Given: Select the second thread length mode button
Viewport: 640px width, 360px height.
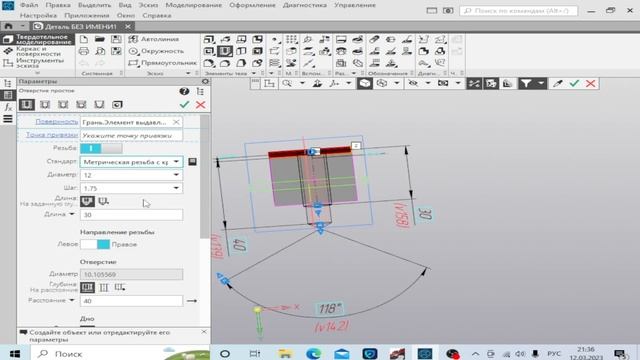Looking at the screenshot, I should coord(104,201).
